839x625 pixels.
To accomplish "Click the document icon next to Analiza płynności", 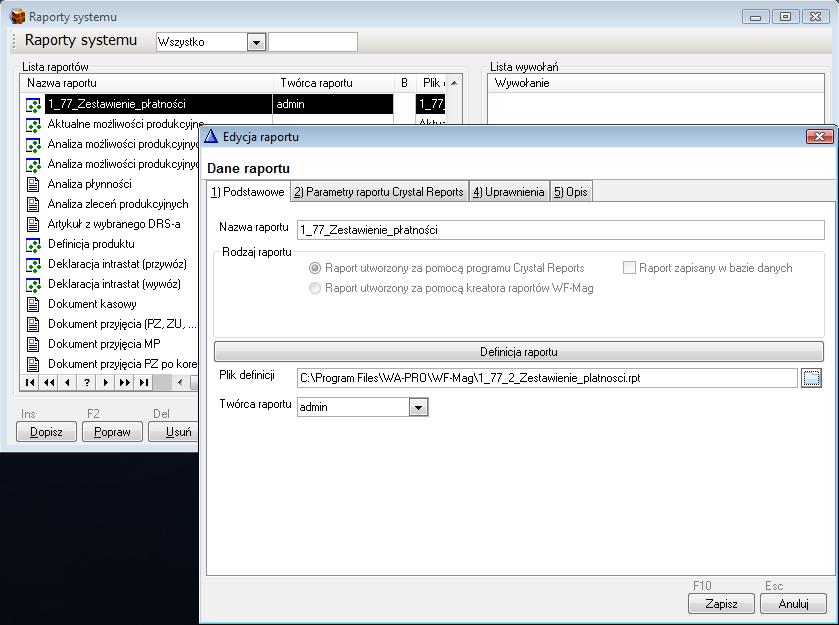I will [x=33, y=184].
